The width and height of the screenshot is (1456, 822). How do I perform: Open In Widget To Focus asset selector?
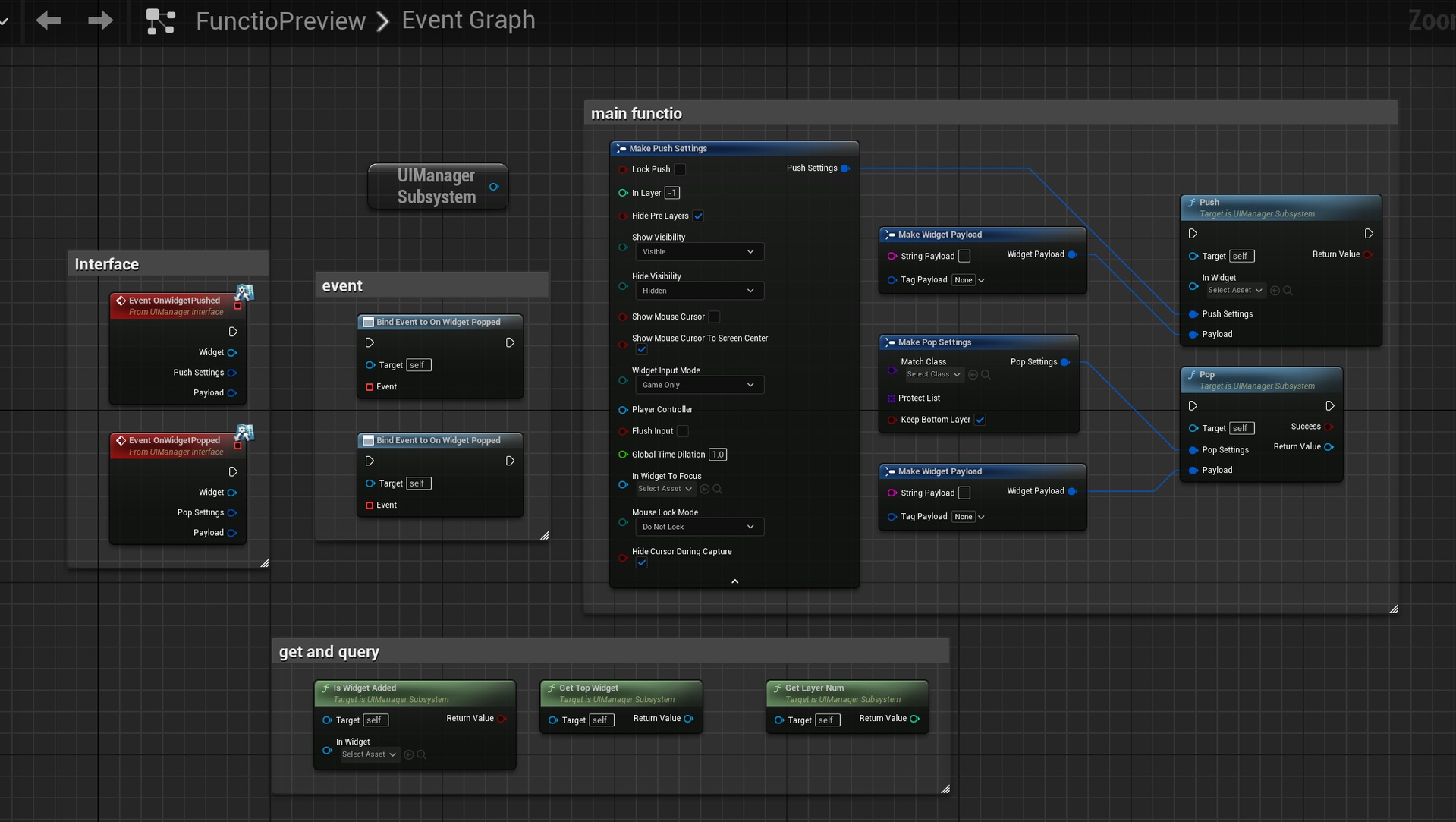[665, 489]
